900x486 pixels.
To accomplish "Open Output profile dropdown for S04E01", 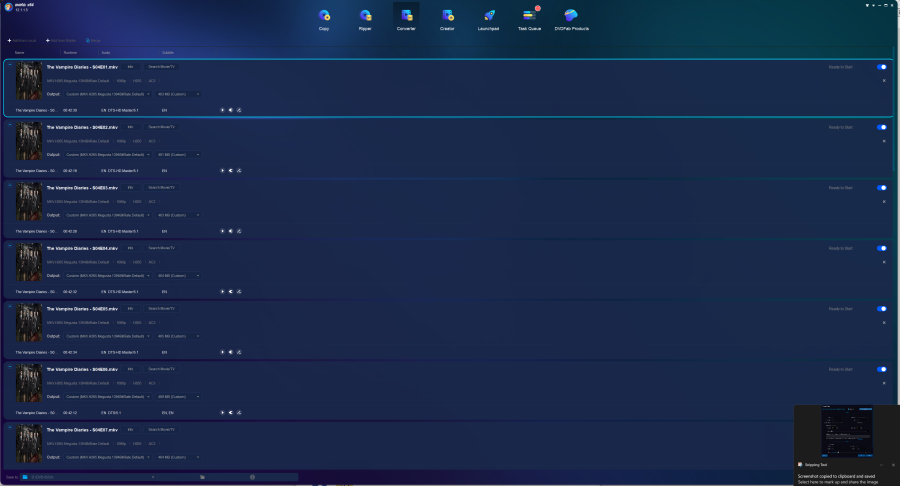I will tap(107, 94).
